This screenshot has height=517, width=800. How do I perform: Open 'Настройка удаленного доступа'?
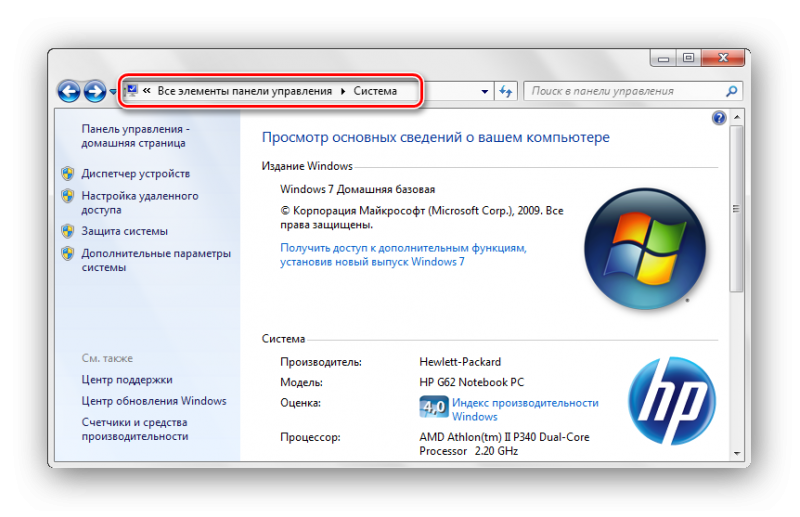click(140, 203)
